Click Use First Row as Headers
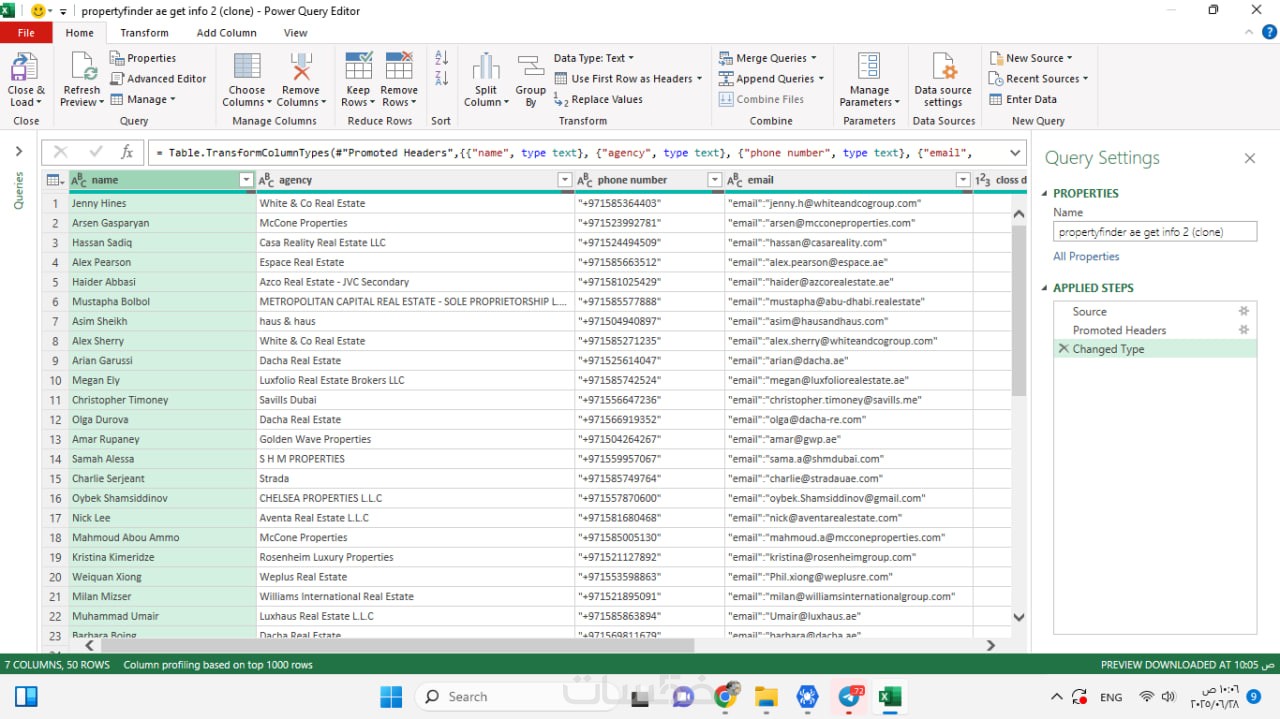Image resolution: width=1280 pixels, height=719 pixels. coord(631,79)
